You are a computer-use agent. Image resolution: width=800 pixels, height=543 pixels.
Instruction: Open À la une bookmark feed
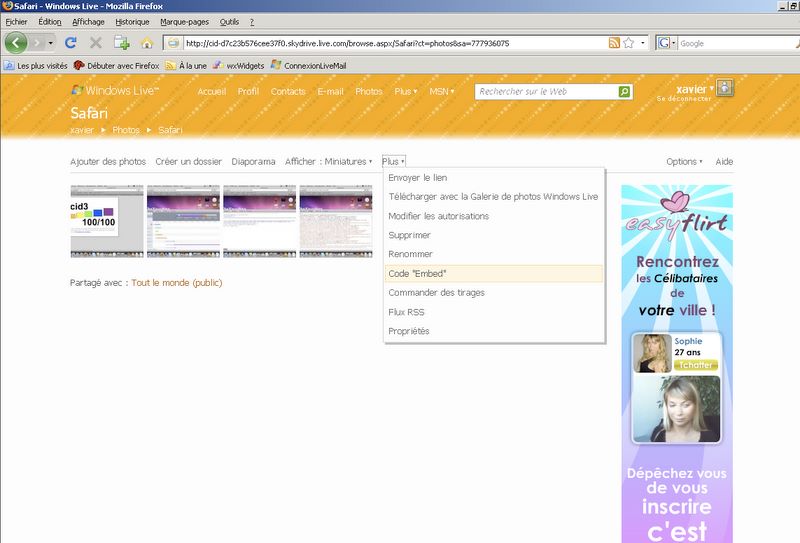coord(186,65)
